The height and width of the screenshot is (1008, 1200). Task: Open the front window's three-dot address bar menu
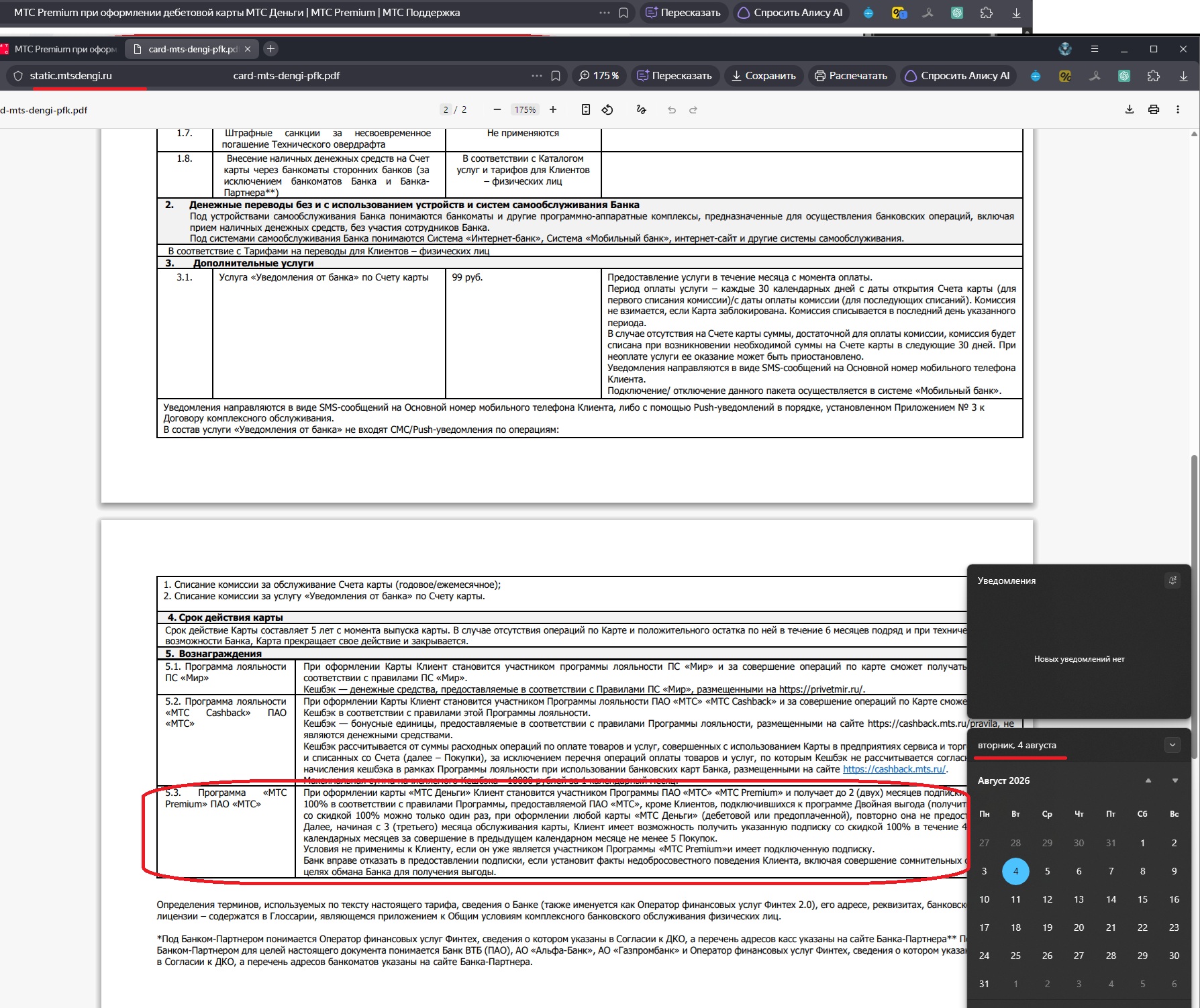pyautogui.click(x=537, y=76)
